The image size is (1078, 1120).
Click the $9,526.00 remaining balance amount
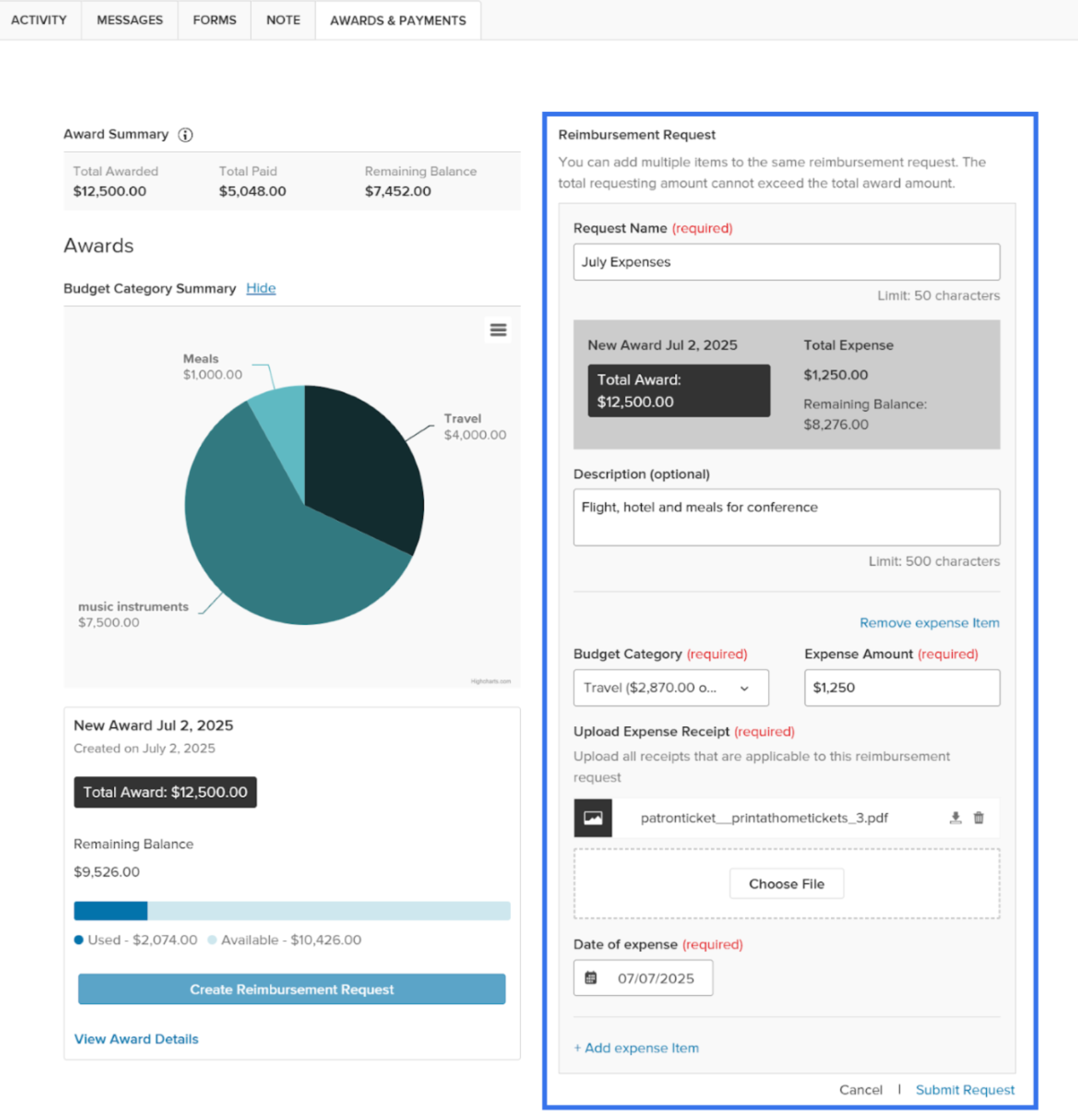click(x=107, y=871)
